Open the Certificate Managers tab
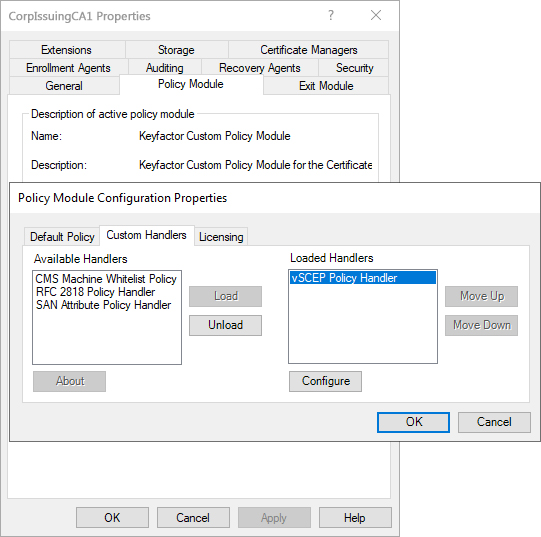541x537 pixels. click(x=308, y=50)
